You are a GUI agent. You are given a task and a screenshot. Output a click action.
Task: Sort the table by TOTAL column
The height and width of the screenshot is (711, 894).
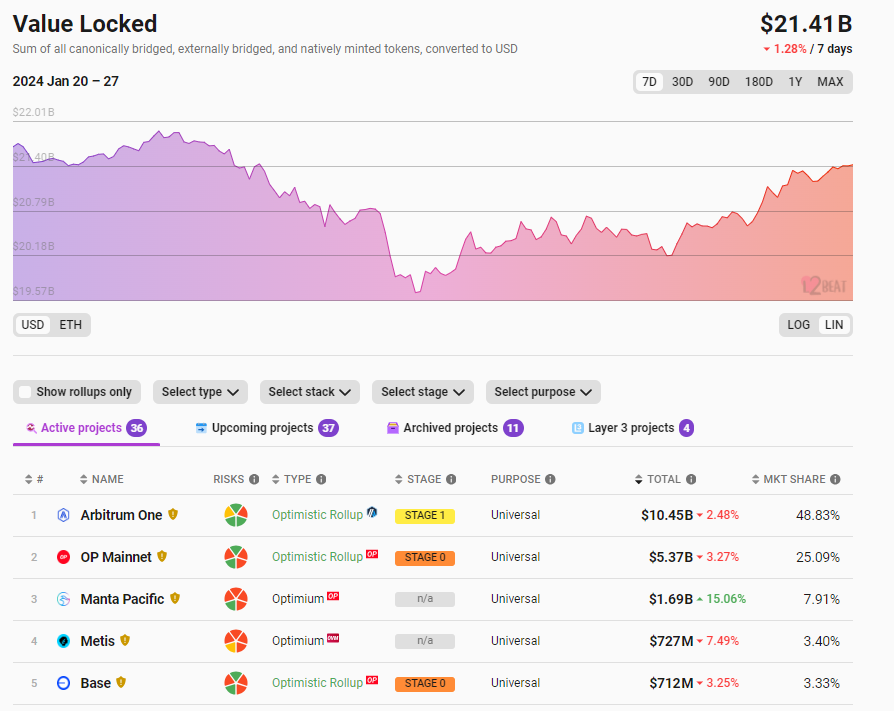click(664, 480)
